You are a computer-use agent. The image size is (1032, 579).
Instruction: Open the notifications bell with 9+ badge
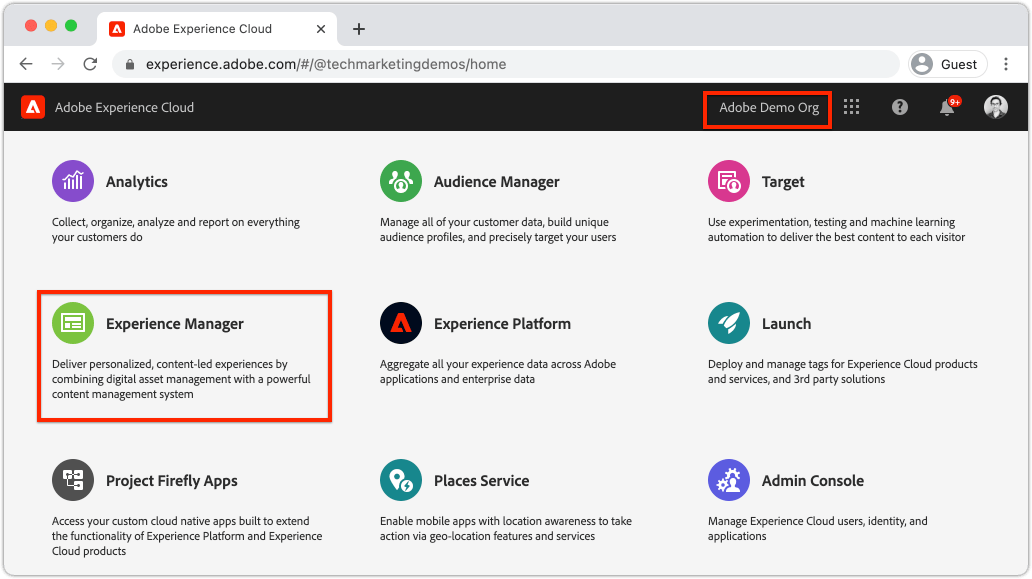coord(947,106)
